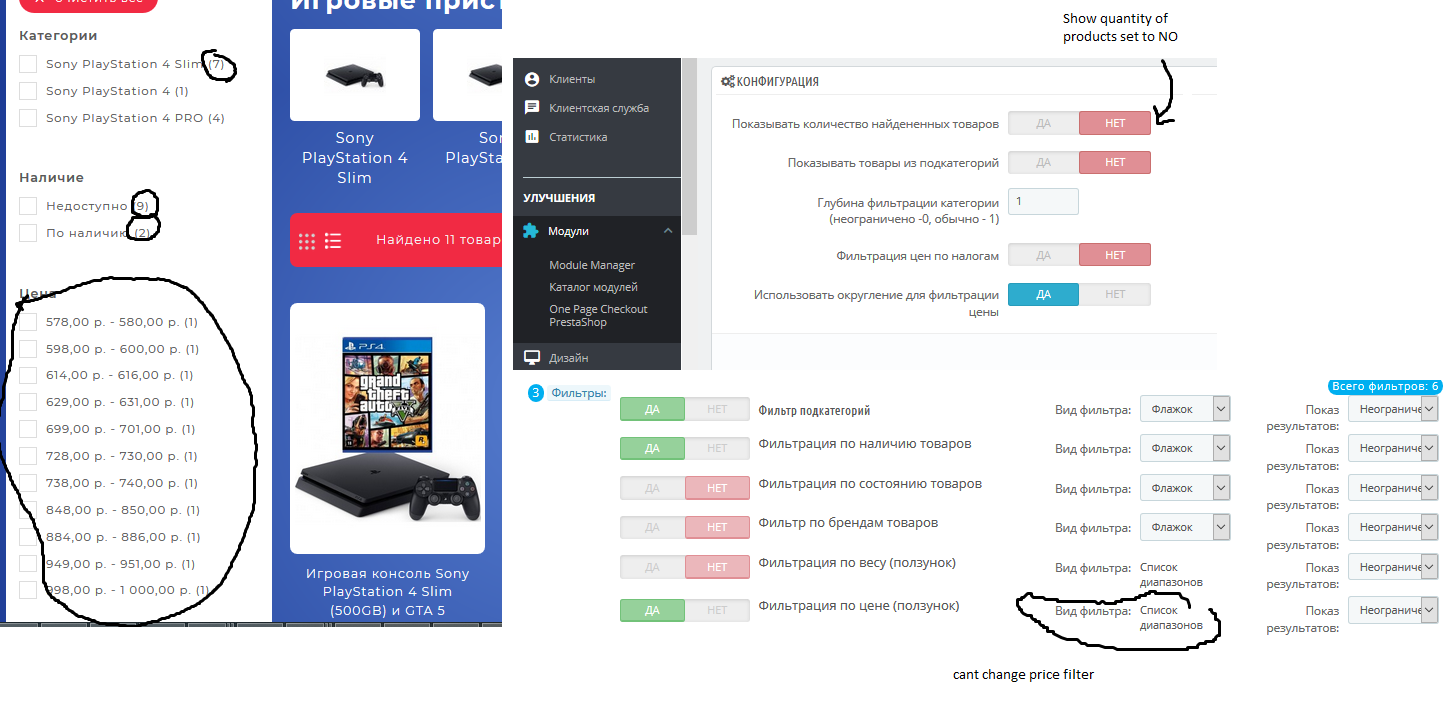Open Показ результатов dropdown for фильтрация по цене
Screen dimensions: 1446x704
(1393, 610)
